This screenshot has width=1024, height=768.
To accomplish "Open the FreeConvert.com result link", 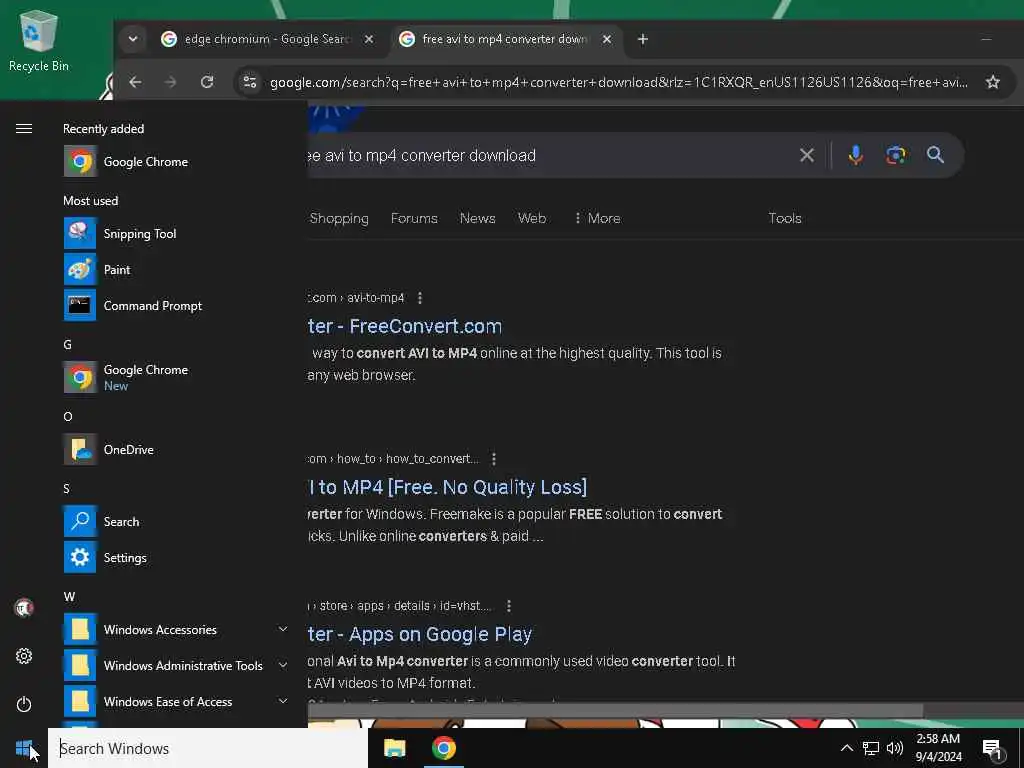I will (405, 326).
